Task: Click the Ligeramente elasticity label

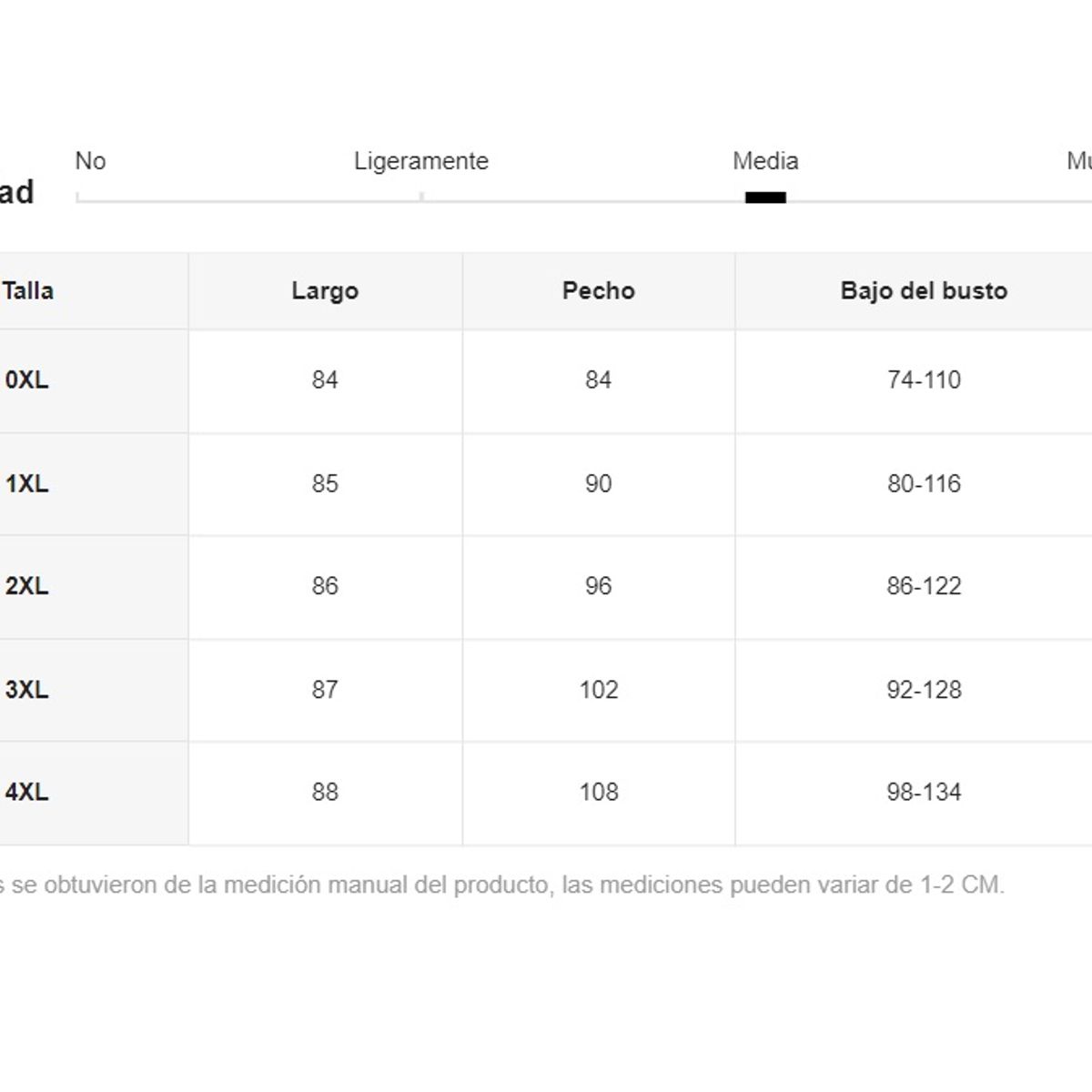Action: 421,161
